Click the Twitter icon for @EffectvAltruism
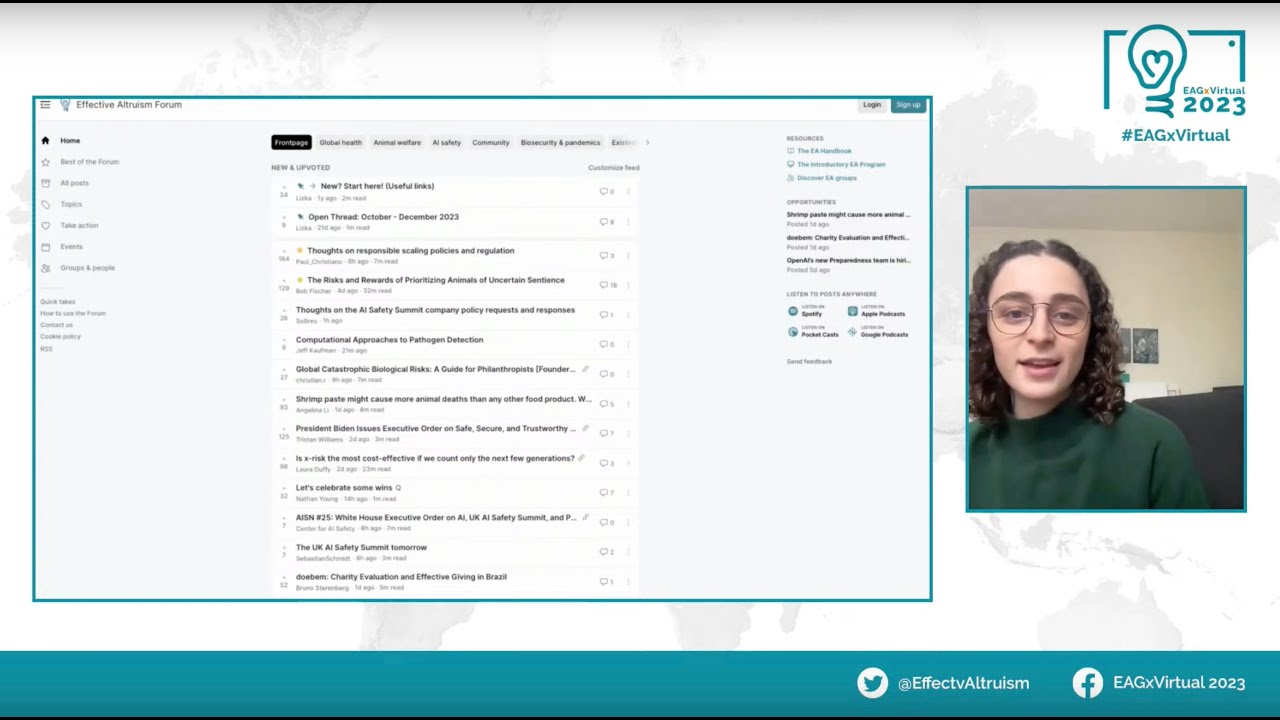 [872, 683]
